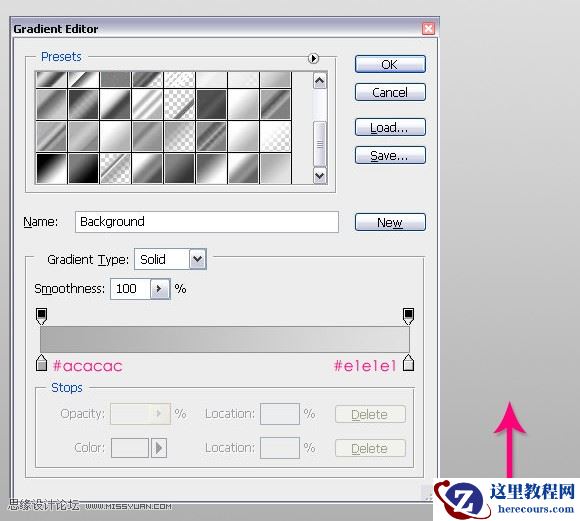Select fifth second-row preset with transparent checkerboard
Image resolution: width=580 pixels, height=521 pixels.
(179, 104)
